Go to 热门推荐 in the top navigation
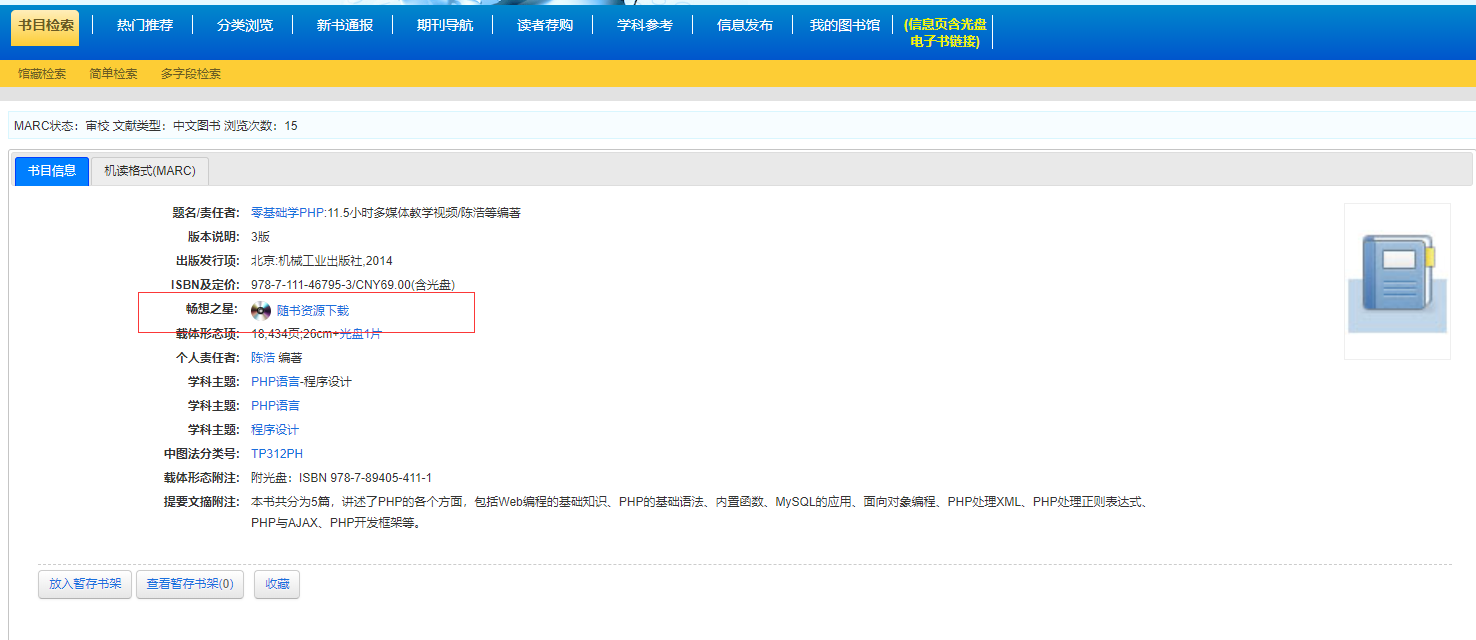The width and height of the screenshot is (1476, 640). [x=145, y=26]
